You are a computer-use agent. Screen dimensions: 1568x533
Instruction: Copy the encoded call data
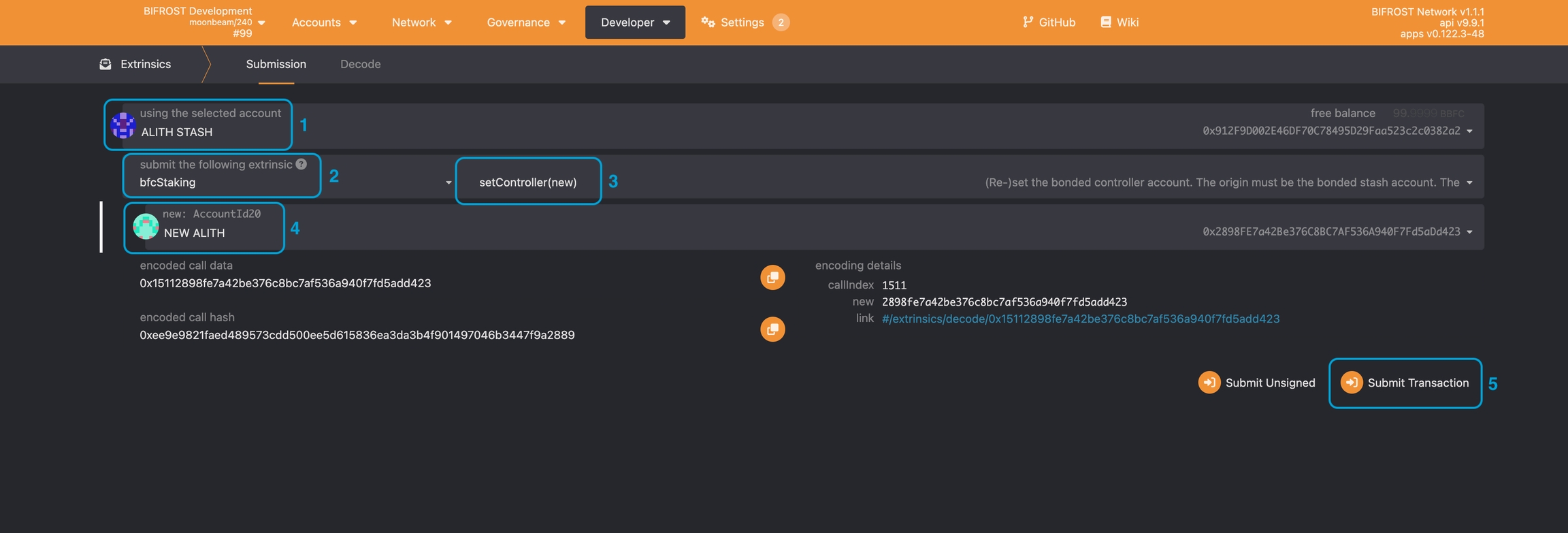772,277
